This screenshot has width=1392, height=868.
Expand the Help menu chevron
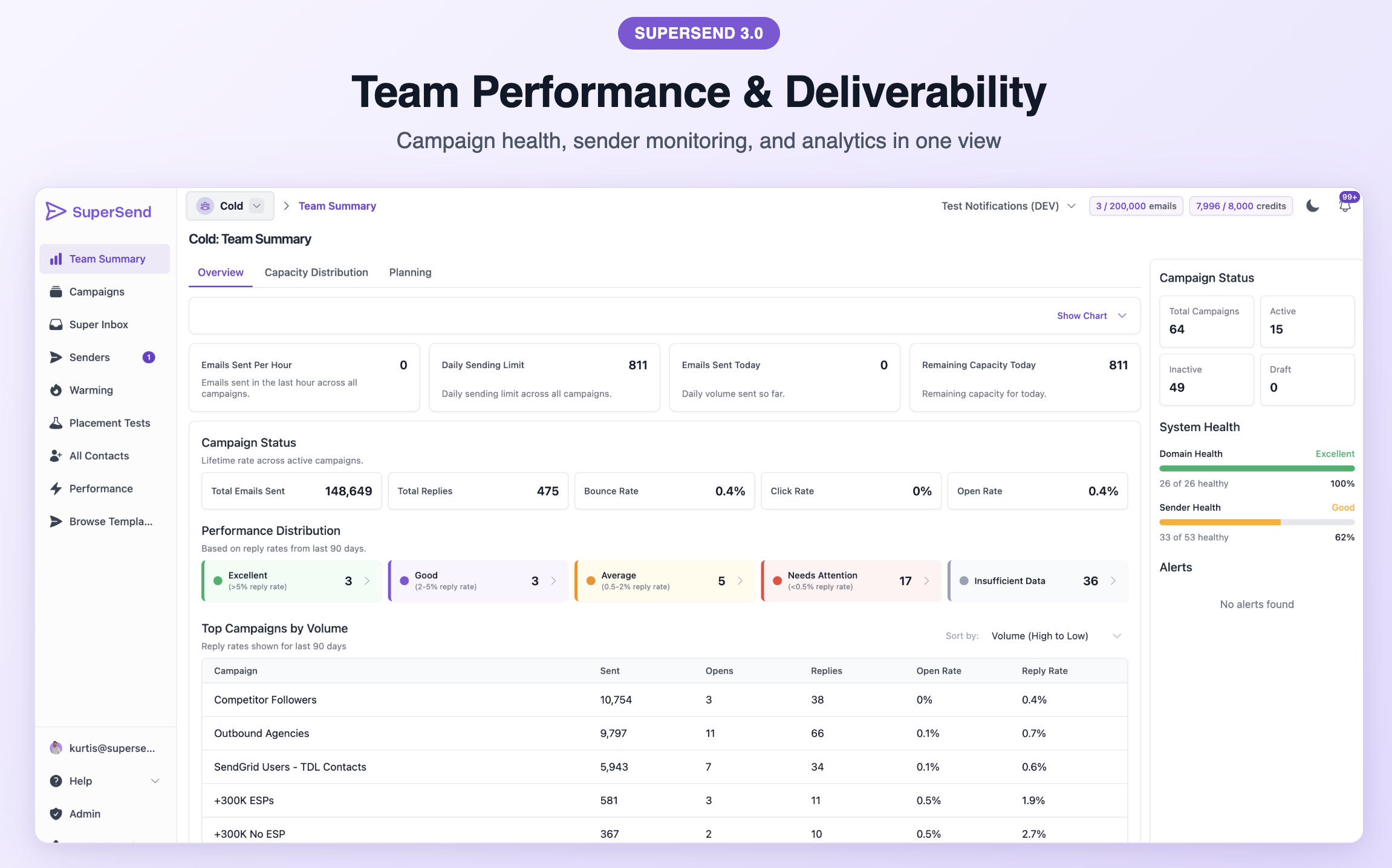155,781
